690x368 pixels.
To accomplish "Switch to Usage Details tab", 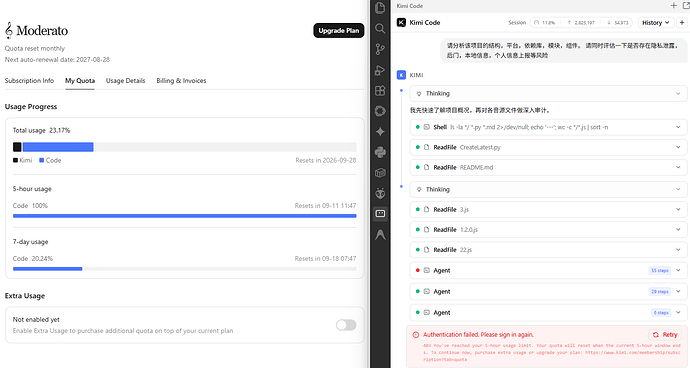I will tap(125, 81).
